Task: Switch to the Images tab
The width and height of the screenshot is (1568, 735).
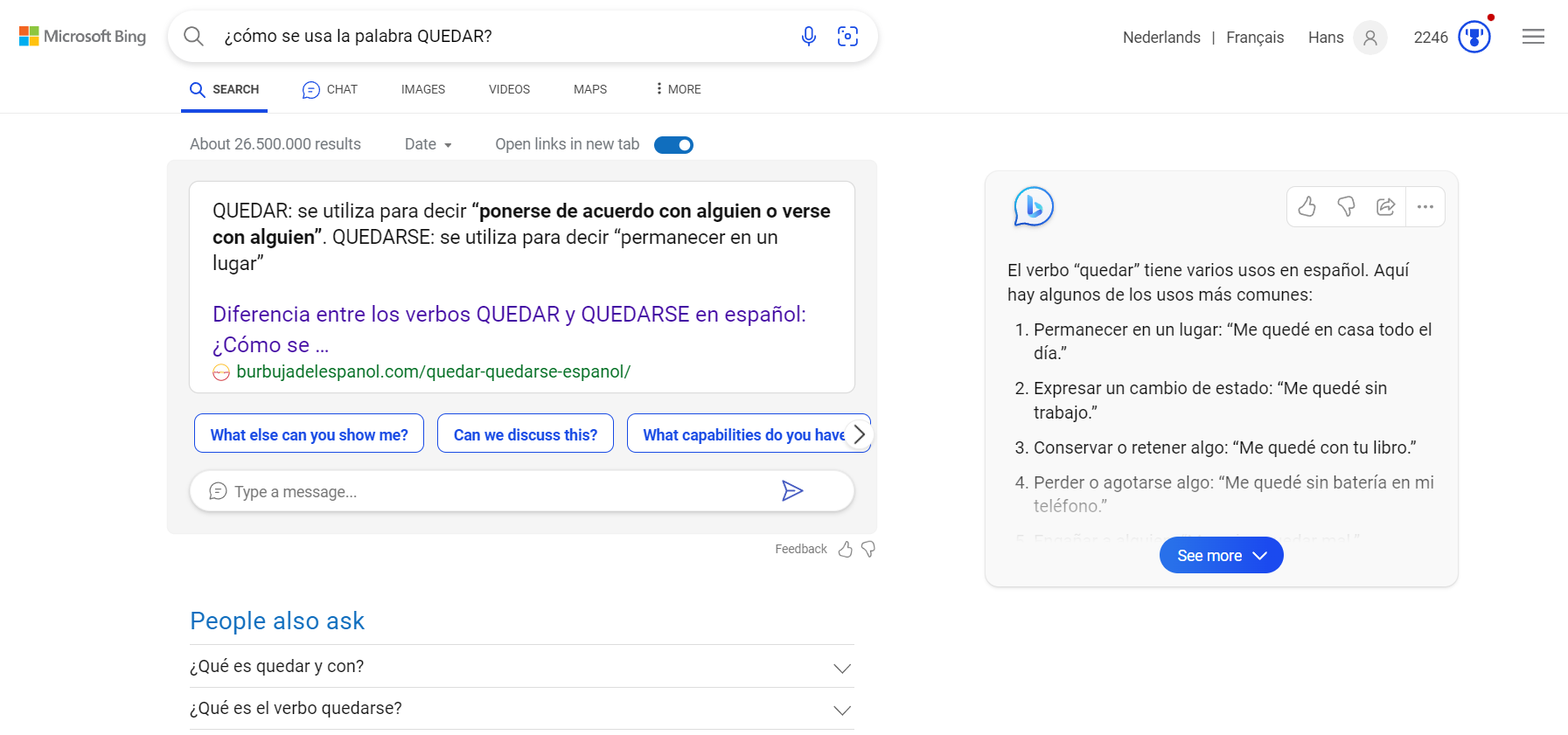Action: 422,89
